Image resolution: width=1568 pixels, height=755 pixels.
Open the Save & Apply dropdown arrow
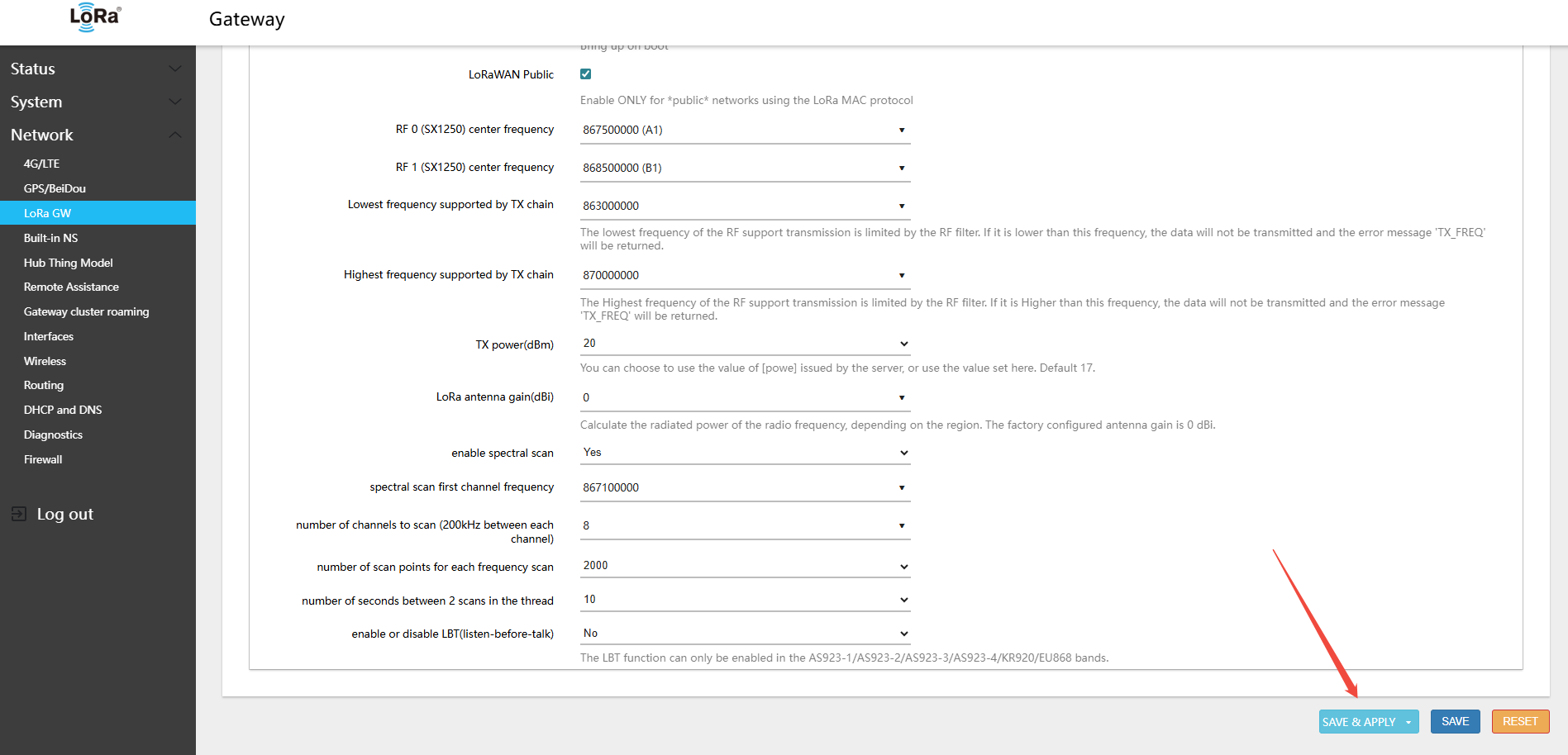1408,722
